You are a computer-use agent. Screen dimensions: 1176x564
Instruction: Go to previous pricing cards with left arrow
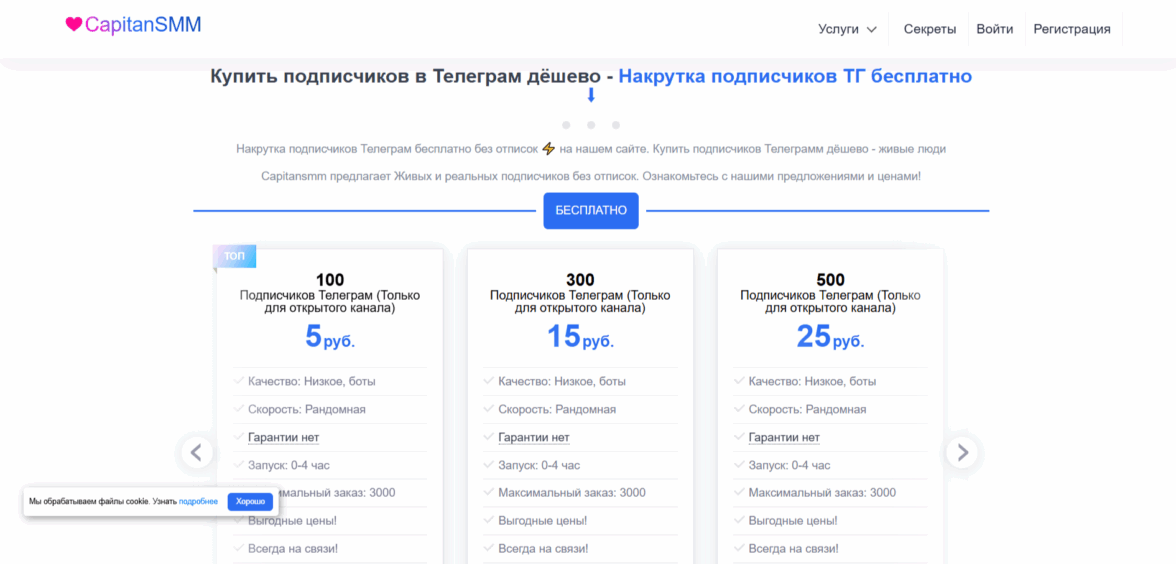(196, 453)
